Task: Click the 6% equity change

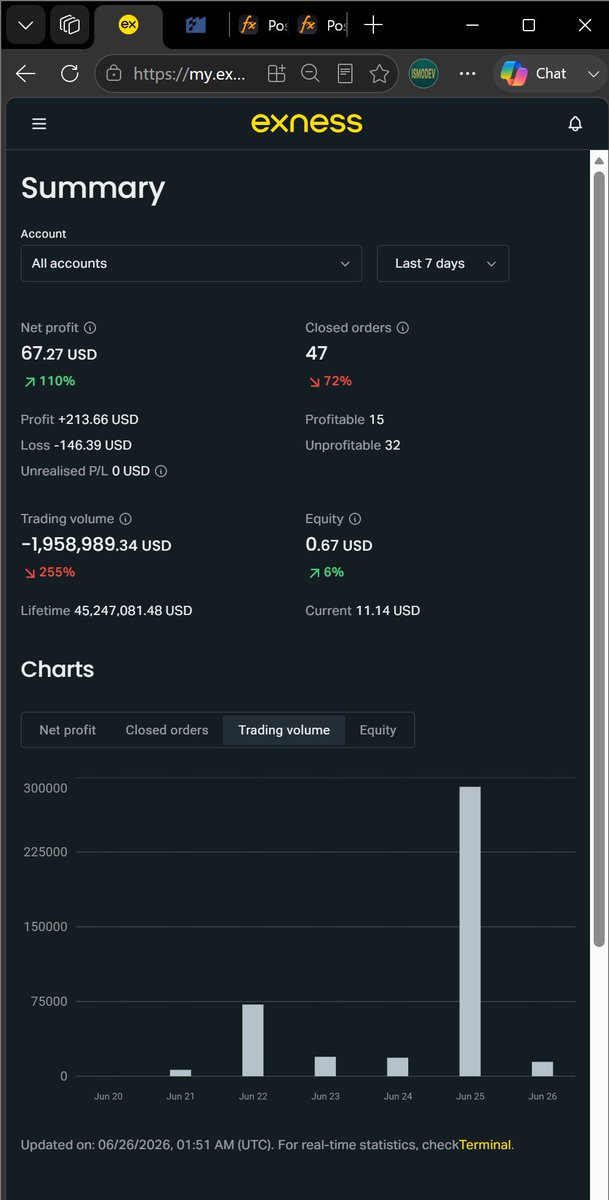Action: 325,572
